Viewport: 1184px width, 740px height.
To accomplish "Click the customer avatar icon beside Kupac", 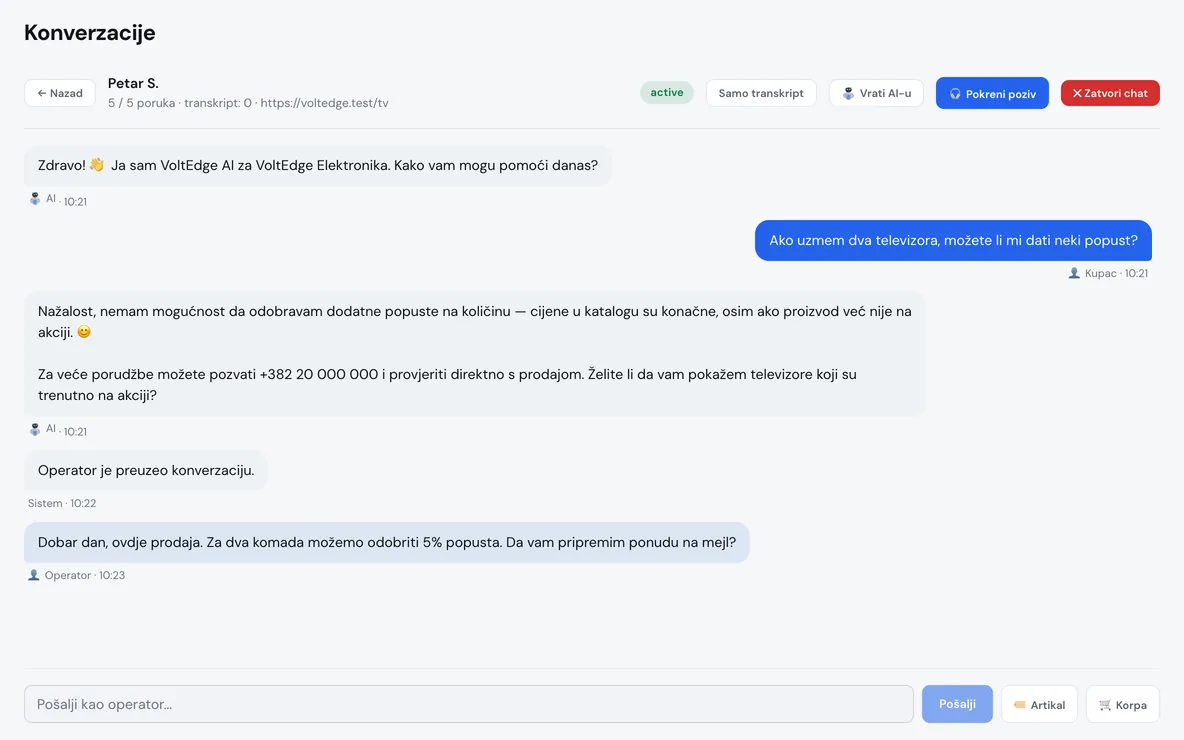I will coord(1074,273).
